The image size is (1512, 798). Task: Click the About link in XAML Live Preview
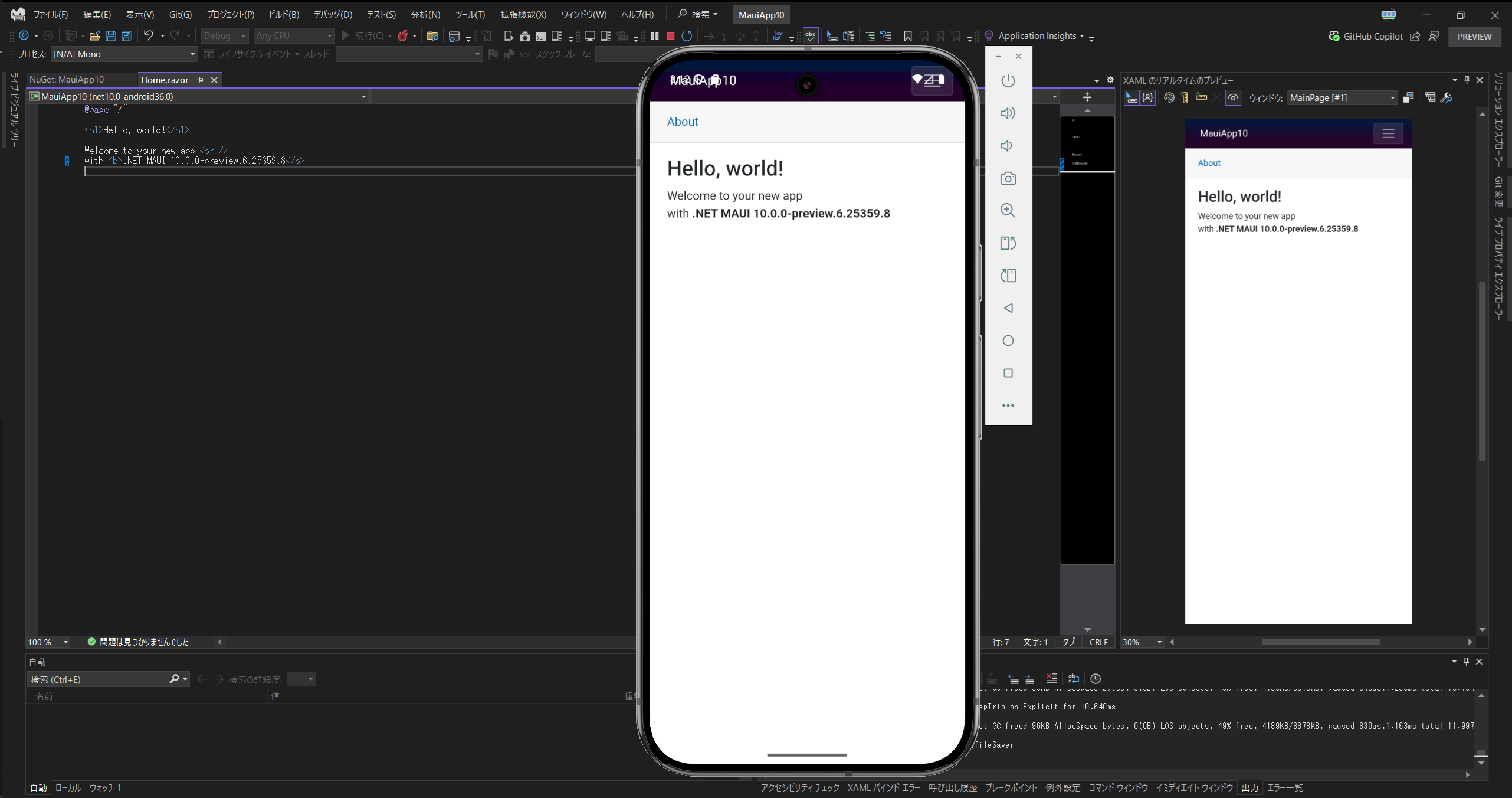(1209, 163)
